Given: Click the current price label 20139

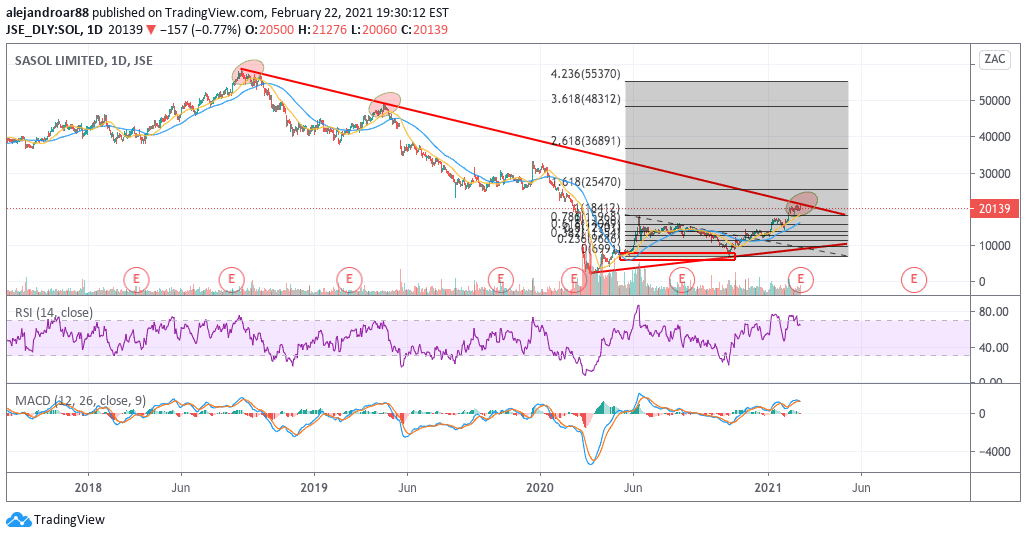Looking at the screenshot, I should (994, 208).
